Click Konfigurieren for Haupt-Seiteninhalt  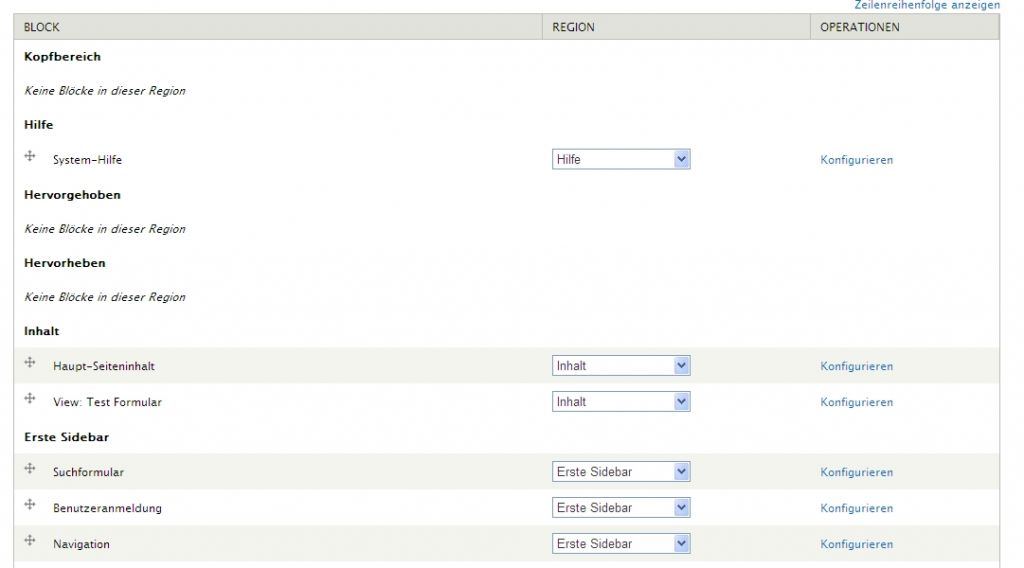(856, 366)
